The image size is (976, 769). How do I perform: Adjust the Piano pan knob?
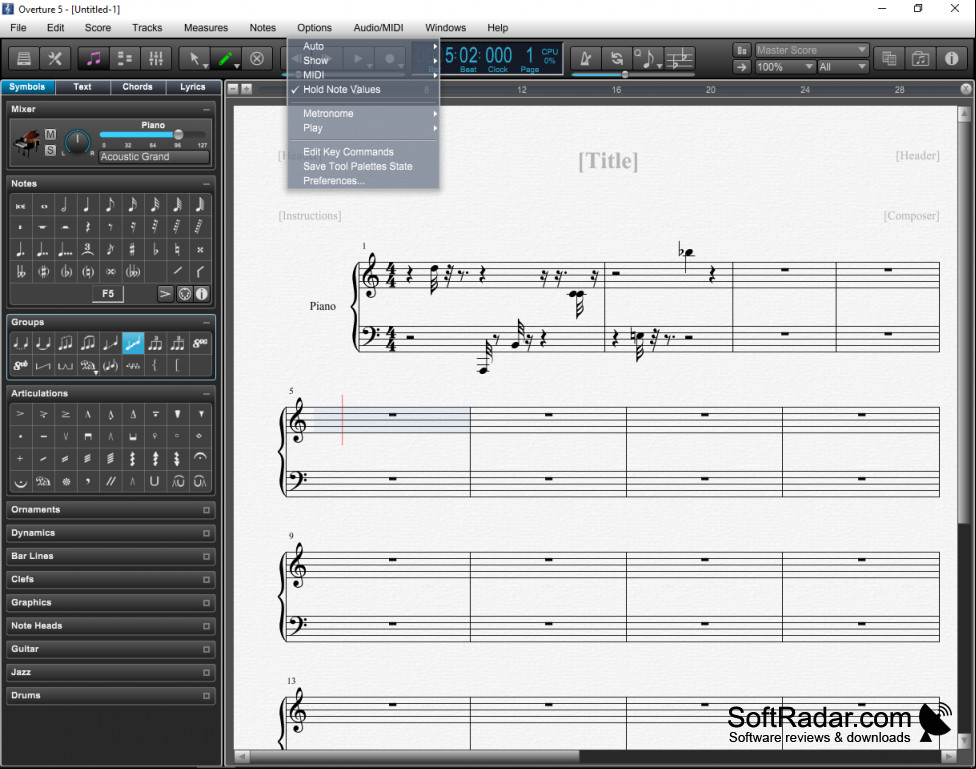[77, 141]
